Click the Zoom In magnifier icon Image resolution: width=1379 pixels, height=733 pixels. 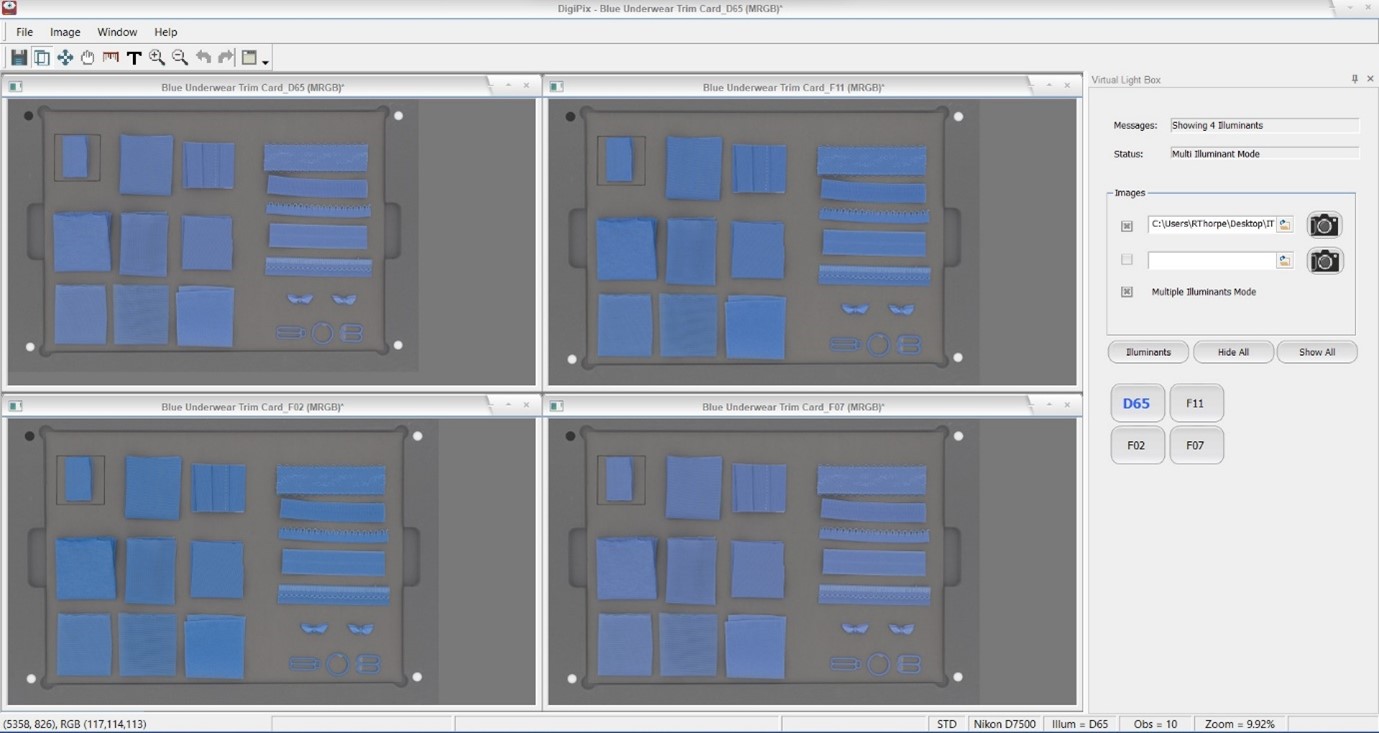157,58
